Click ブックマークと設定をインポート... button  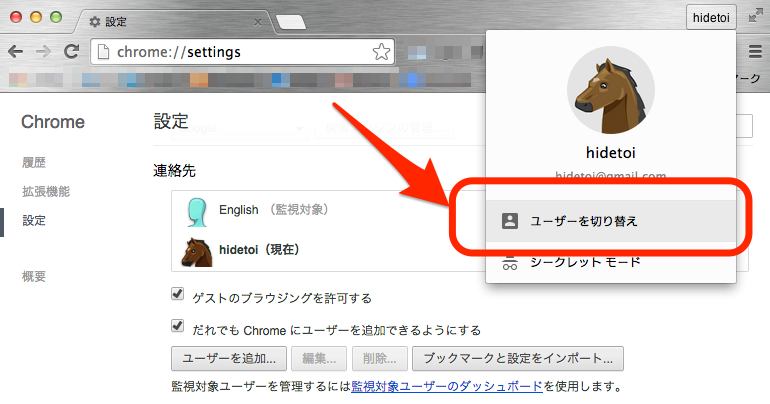point(518,358)
